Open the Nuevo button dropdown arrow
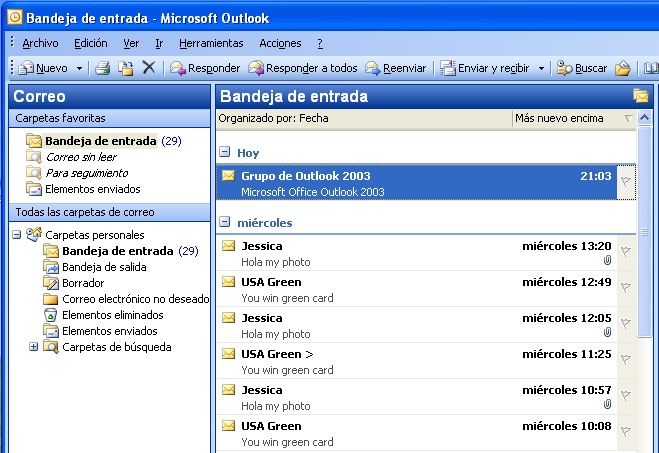Image resolution: width=659 pixels, height=453 pixels. 76,68
